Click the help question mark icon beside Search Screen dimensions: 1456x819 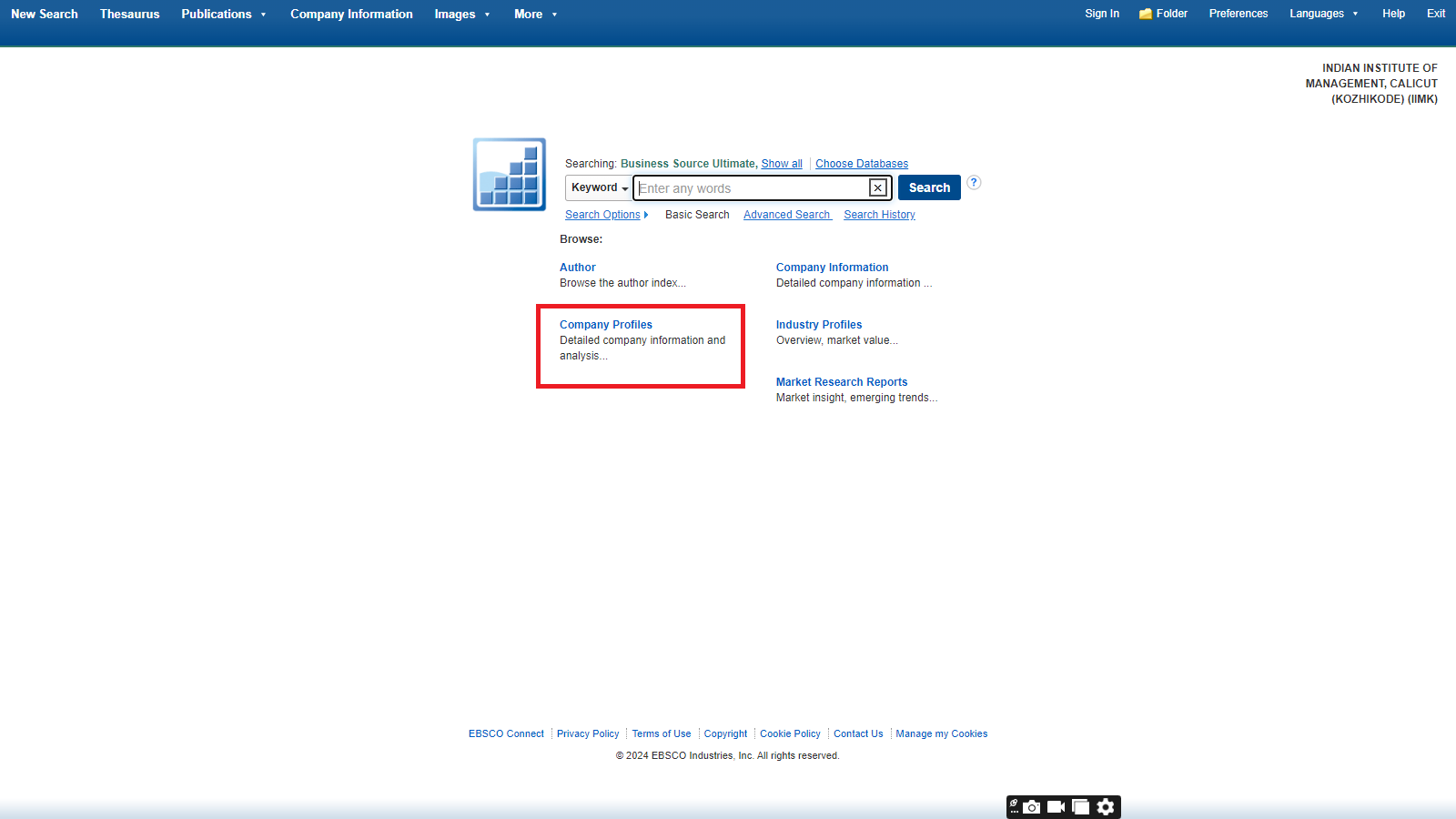click(x=974, y=182)
